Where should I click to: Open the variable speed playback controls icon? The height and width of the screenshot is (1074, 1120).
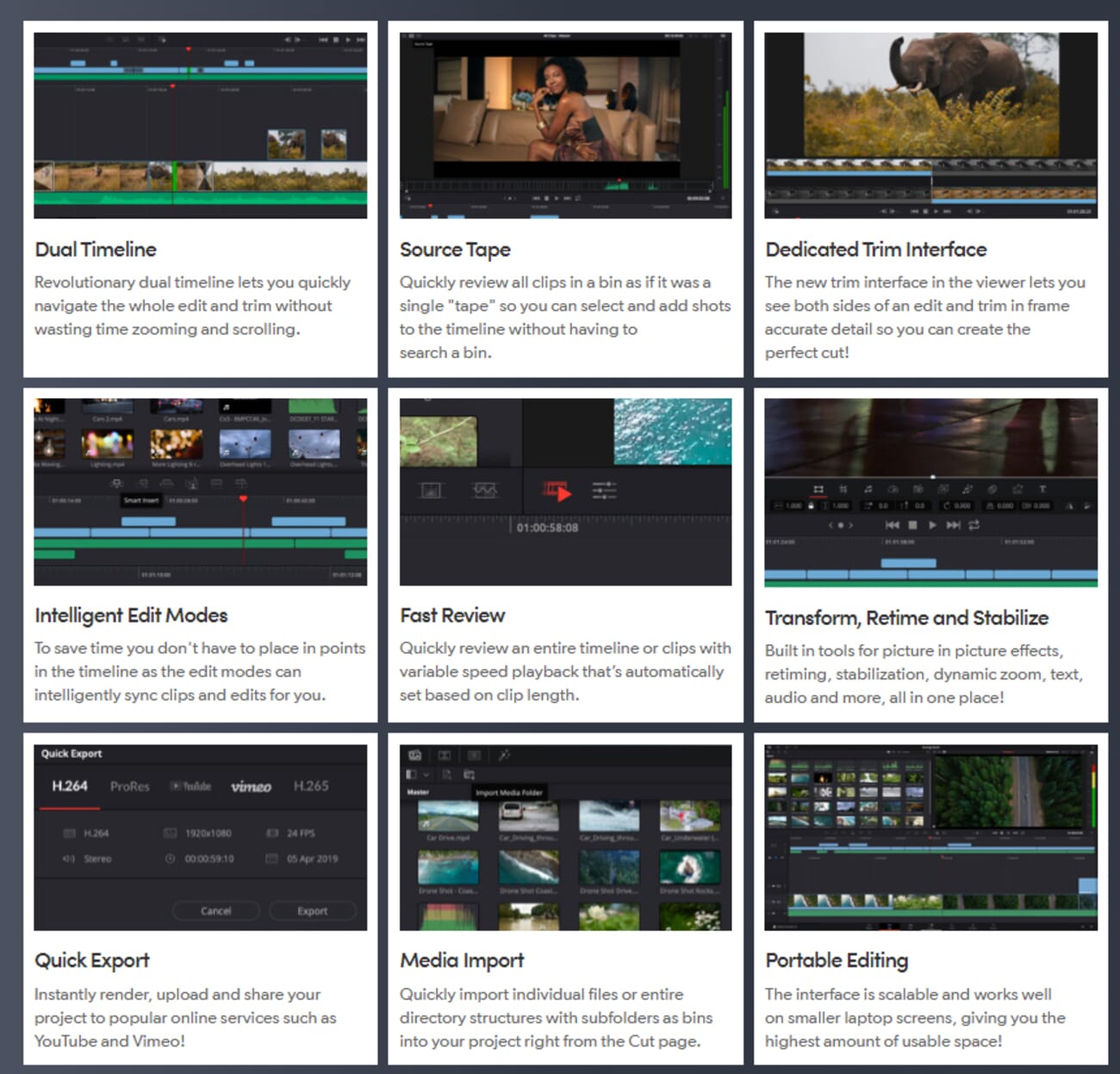pyautogui.click(x=605, y=490)
